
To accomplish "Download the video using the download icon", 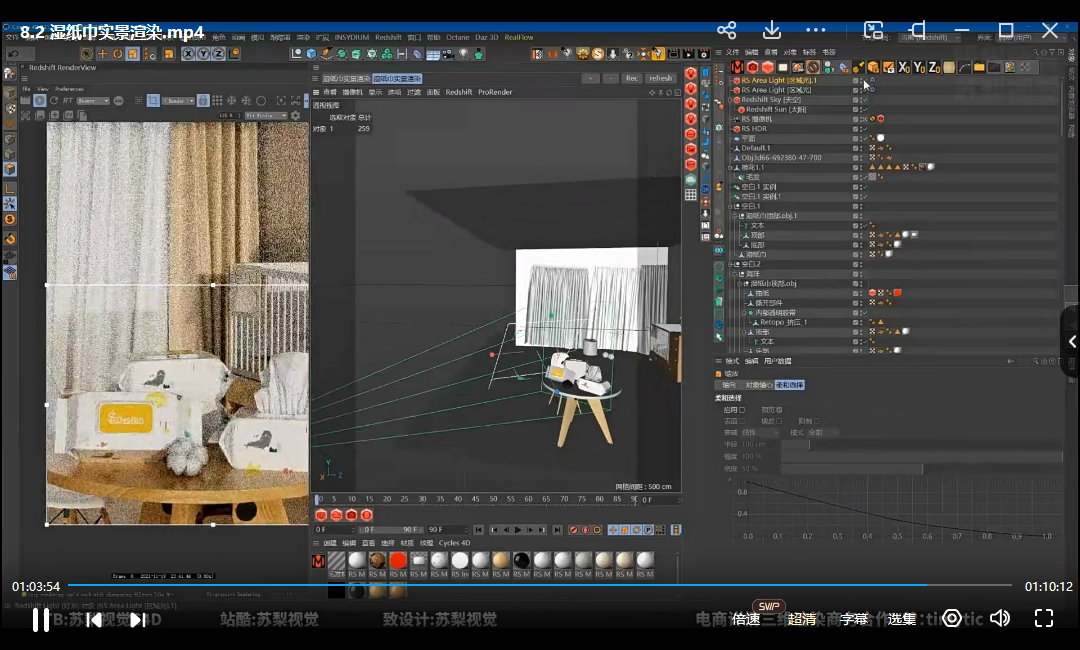I will coord(772,30).
